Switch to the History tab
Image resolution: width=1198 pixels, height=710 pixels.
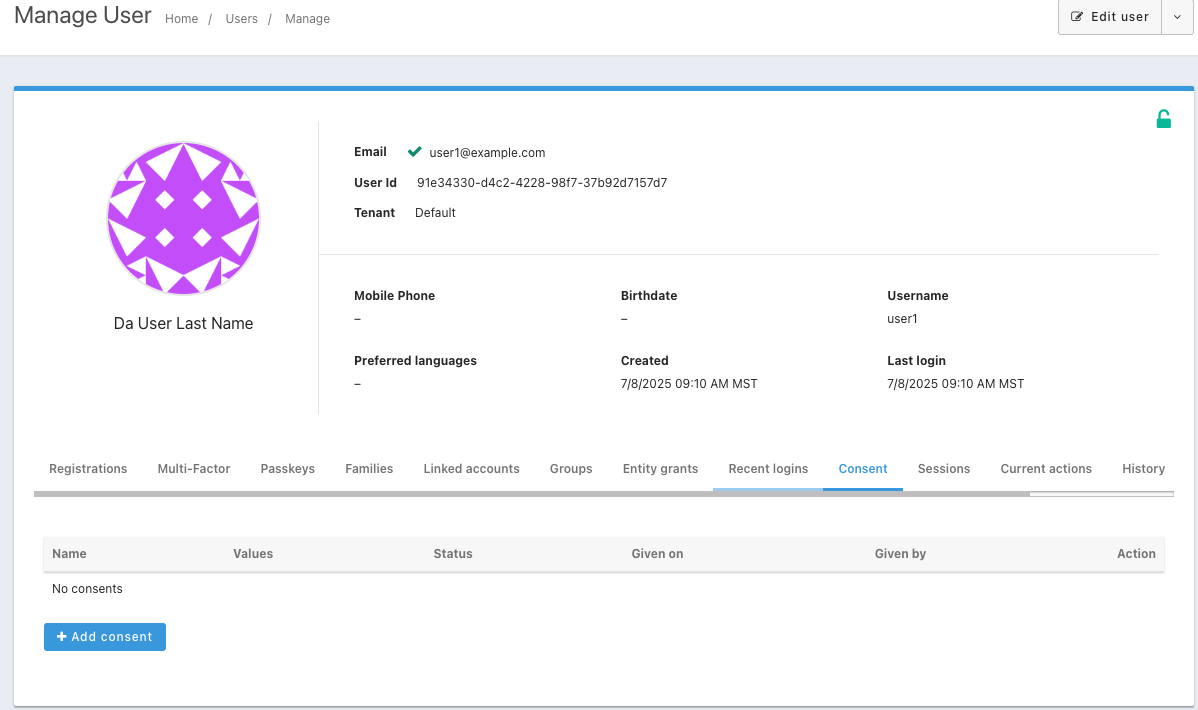pyautogui.click(x=1143, y=468)
